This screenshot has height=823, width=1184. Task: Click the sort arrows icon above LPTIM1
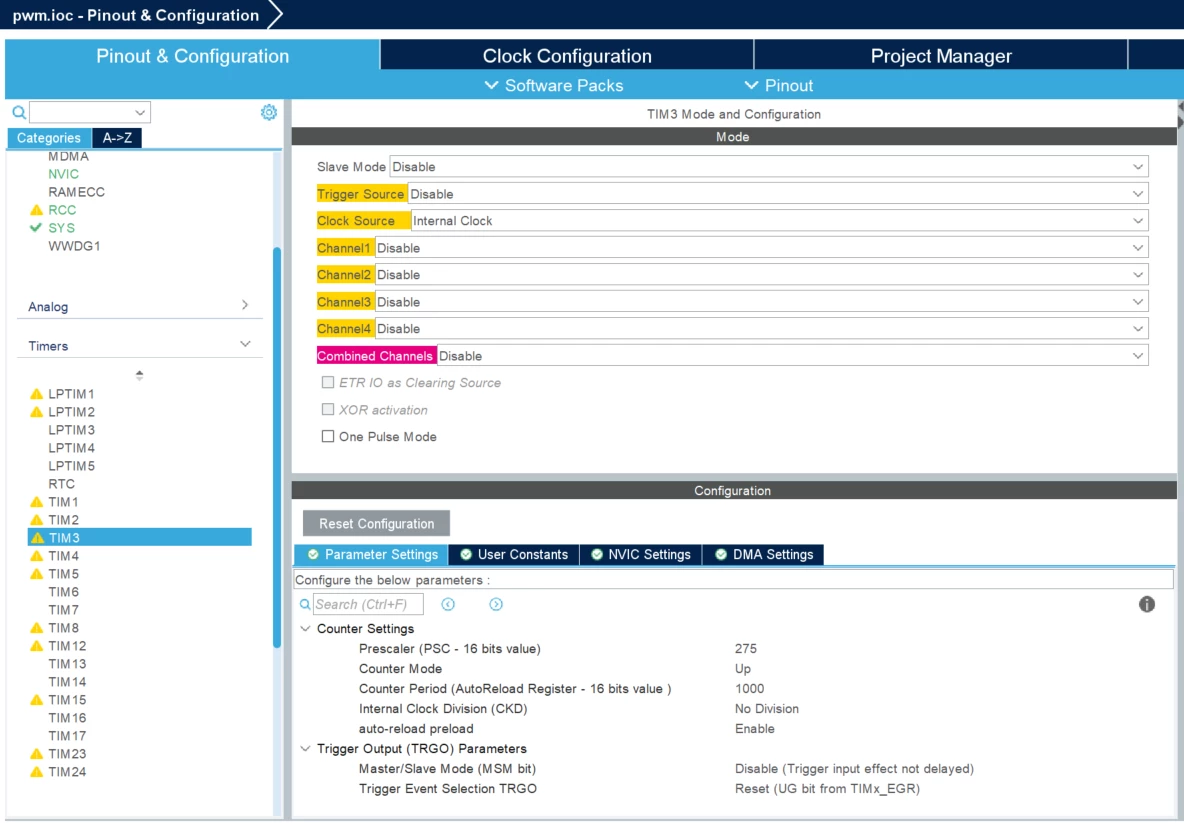coord(139,375)
